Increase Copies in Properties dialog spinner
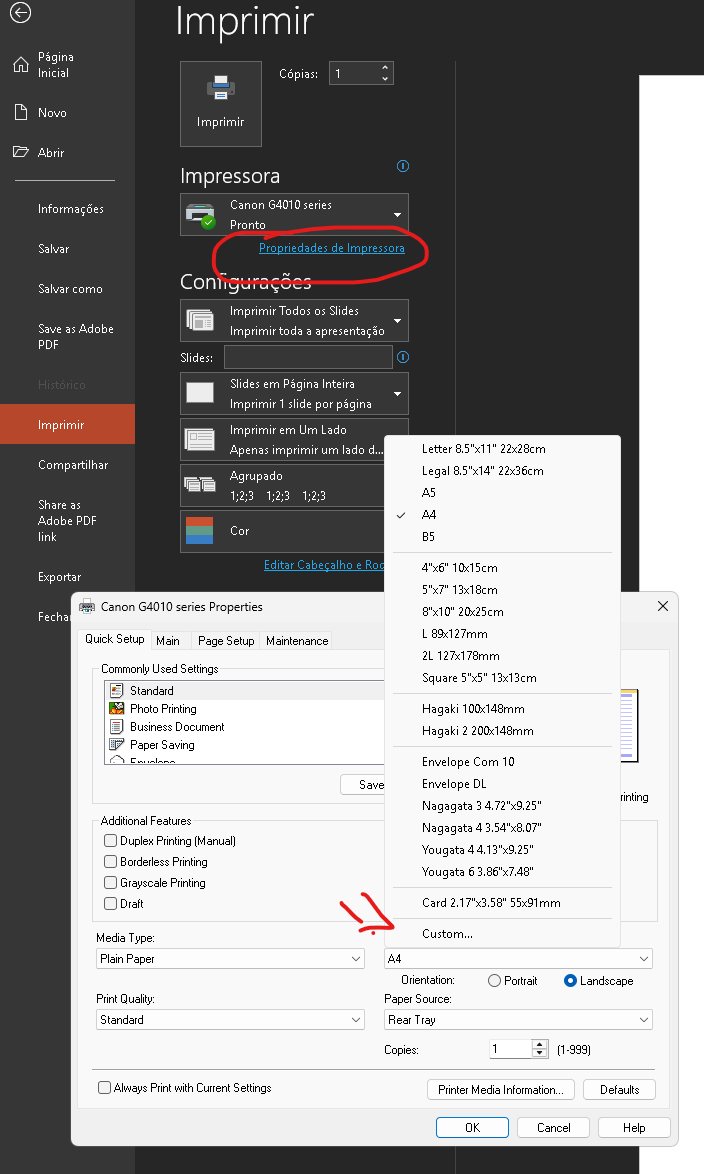Image resolution: width=704 pixels, height=1174 pixels. [540, 1044]
